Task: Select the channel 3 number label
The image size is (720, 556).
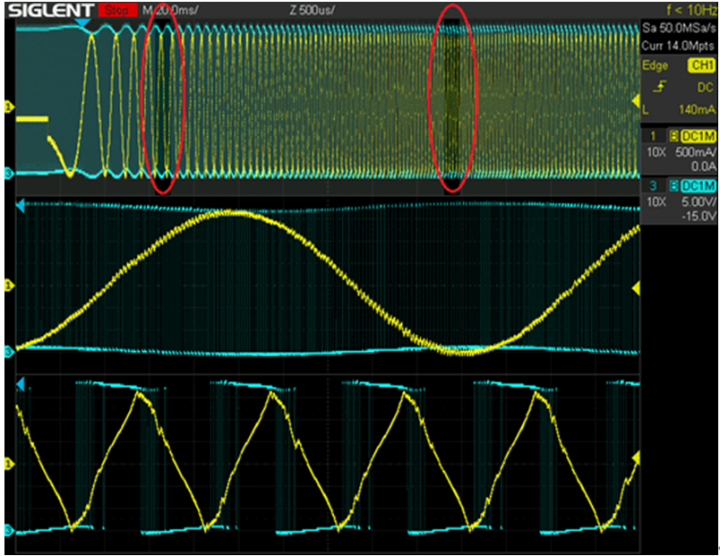Action: point(651,188)
